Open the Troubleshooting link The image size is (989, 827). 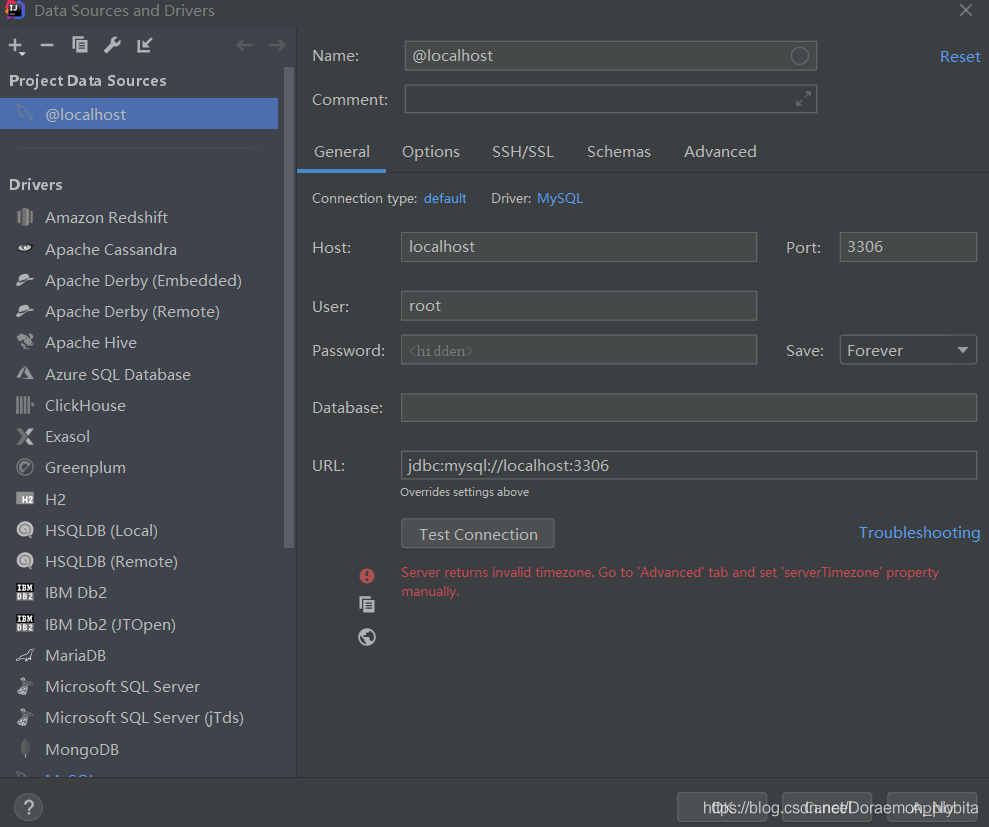919,533
